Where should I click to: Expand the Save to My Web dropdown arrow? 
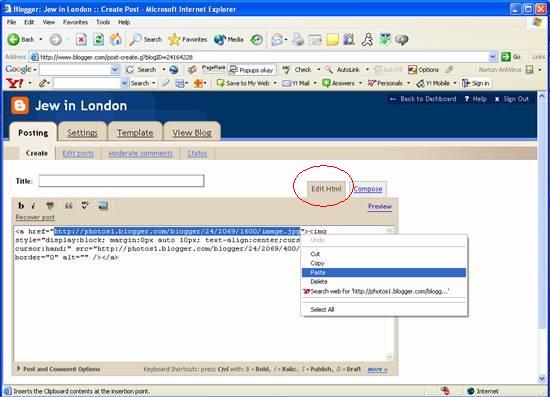[275, 83]
